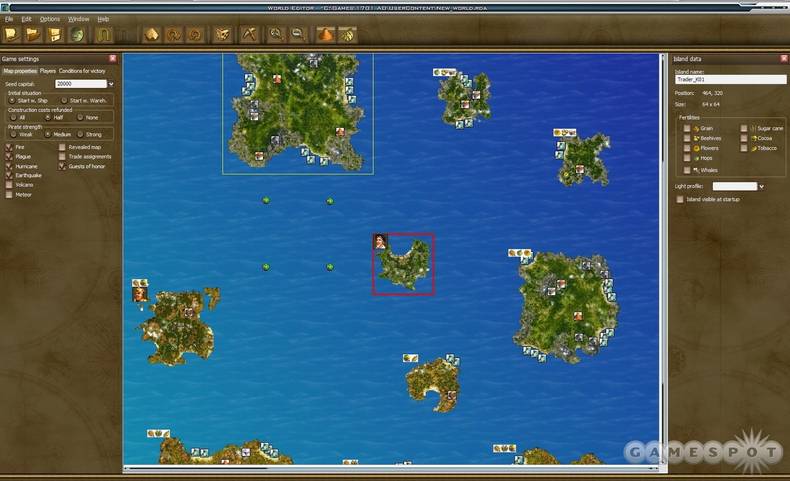Viewport: 790px width, 481px height.
Task: Enable the Trade assignments checkbox
Action: pos(62,157)
